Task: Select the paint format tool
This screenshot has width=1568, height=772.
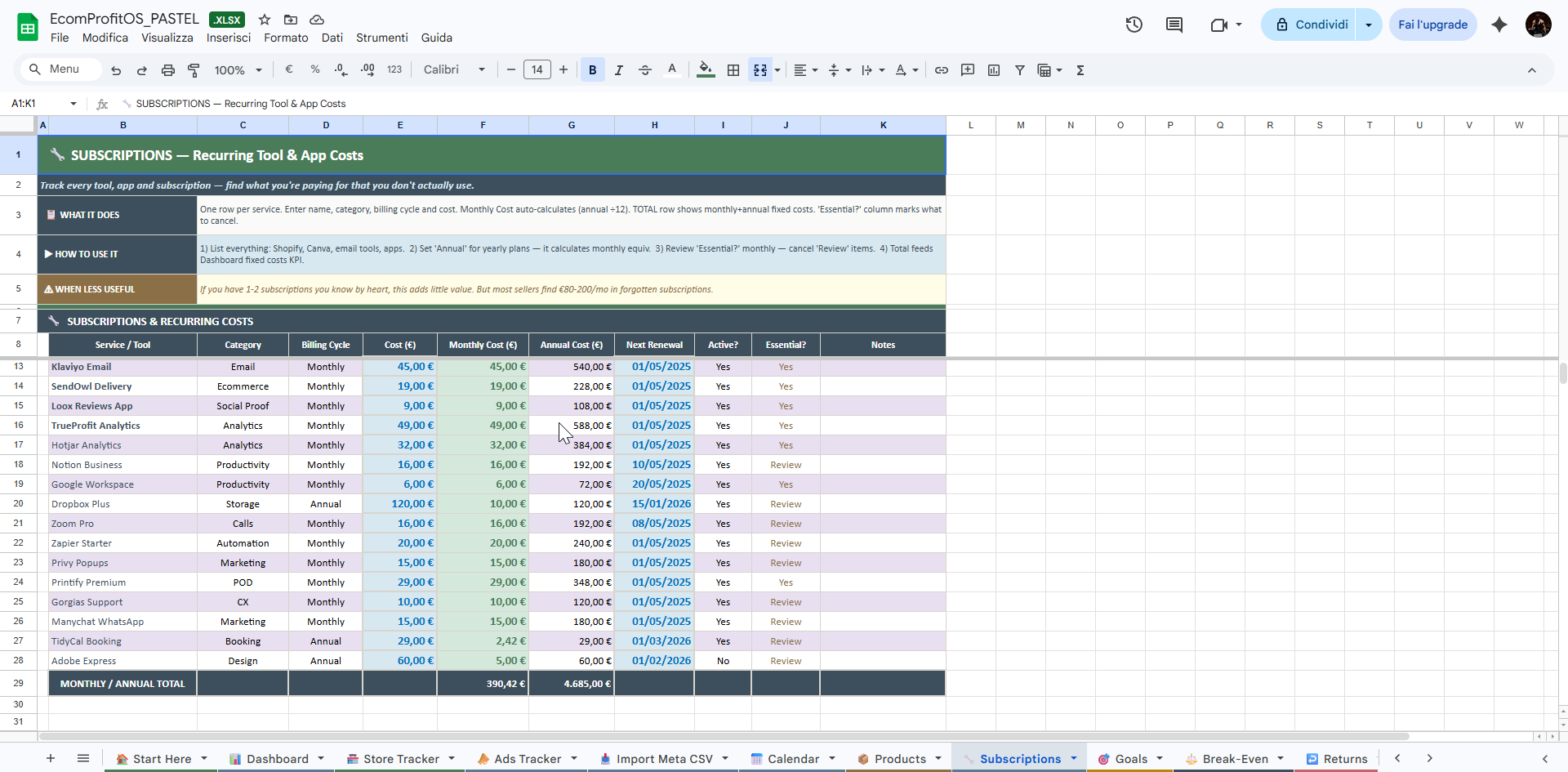Action: click(194, 70)
